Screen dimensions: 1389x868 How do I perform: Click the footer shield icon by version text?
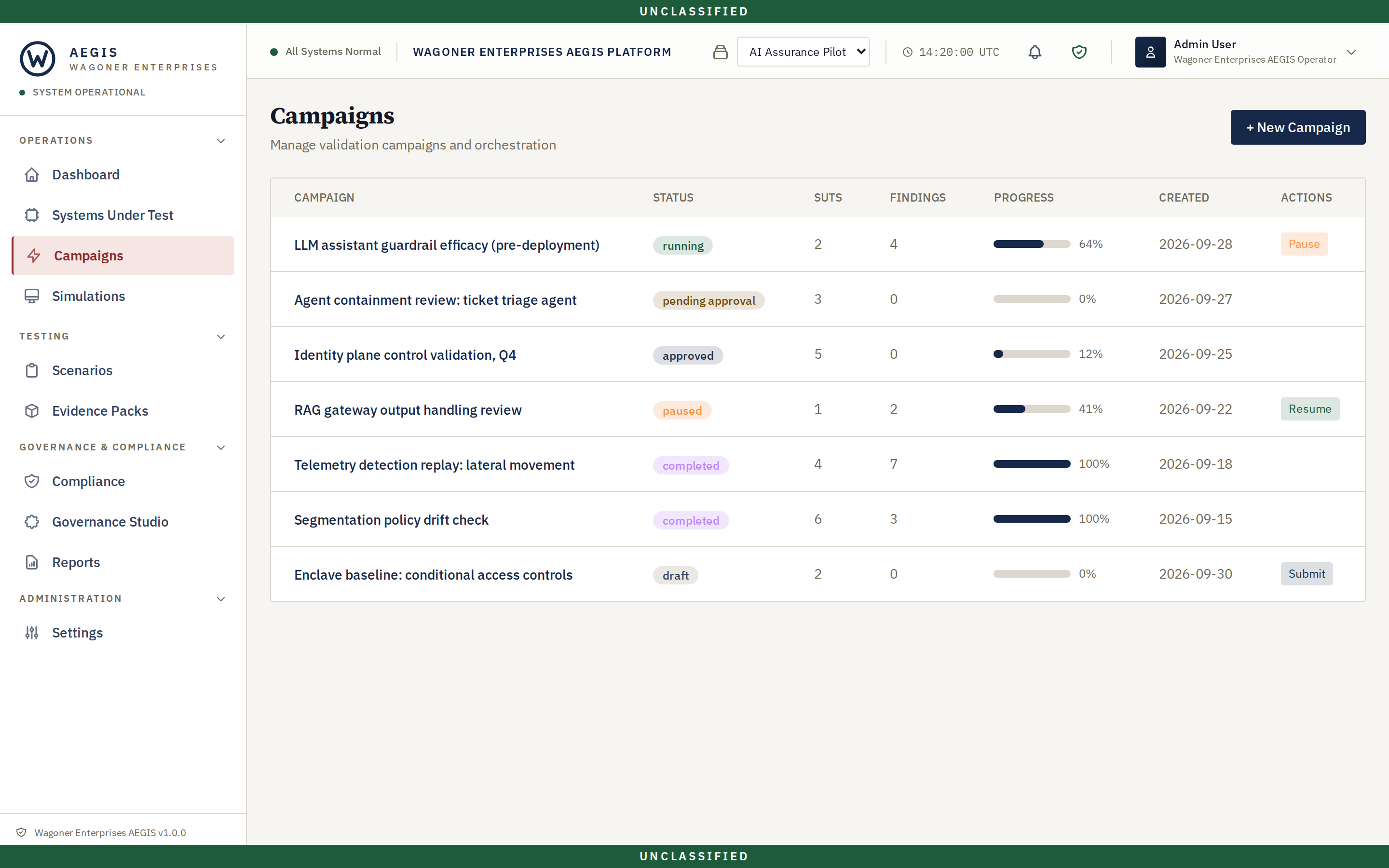21,832
